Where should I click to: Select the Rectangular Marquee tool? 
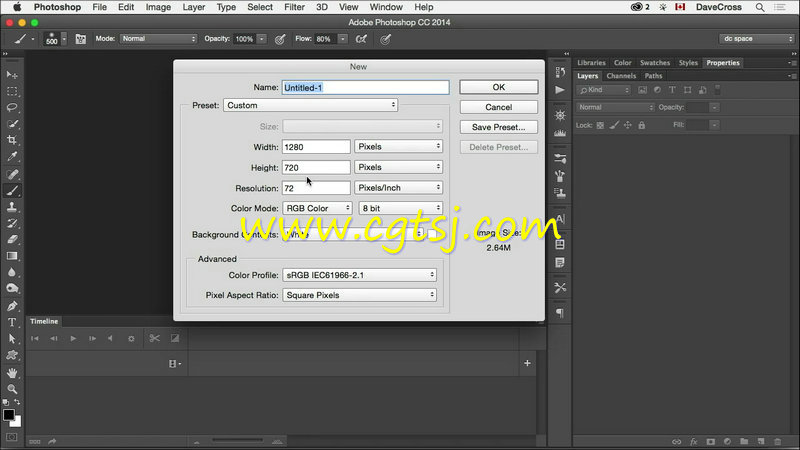[x=12, y=91]
